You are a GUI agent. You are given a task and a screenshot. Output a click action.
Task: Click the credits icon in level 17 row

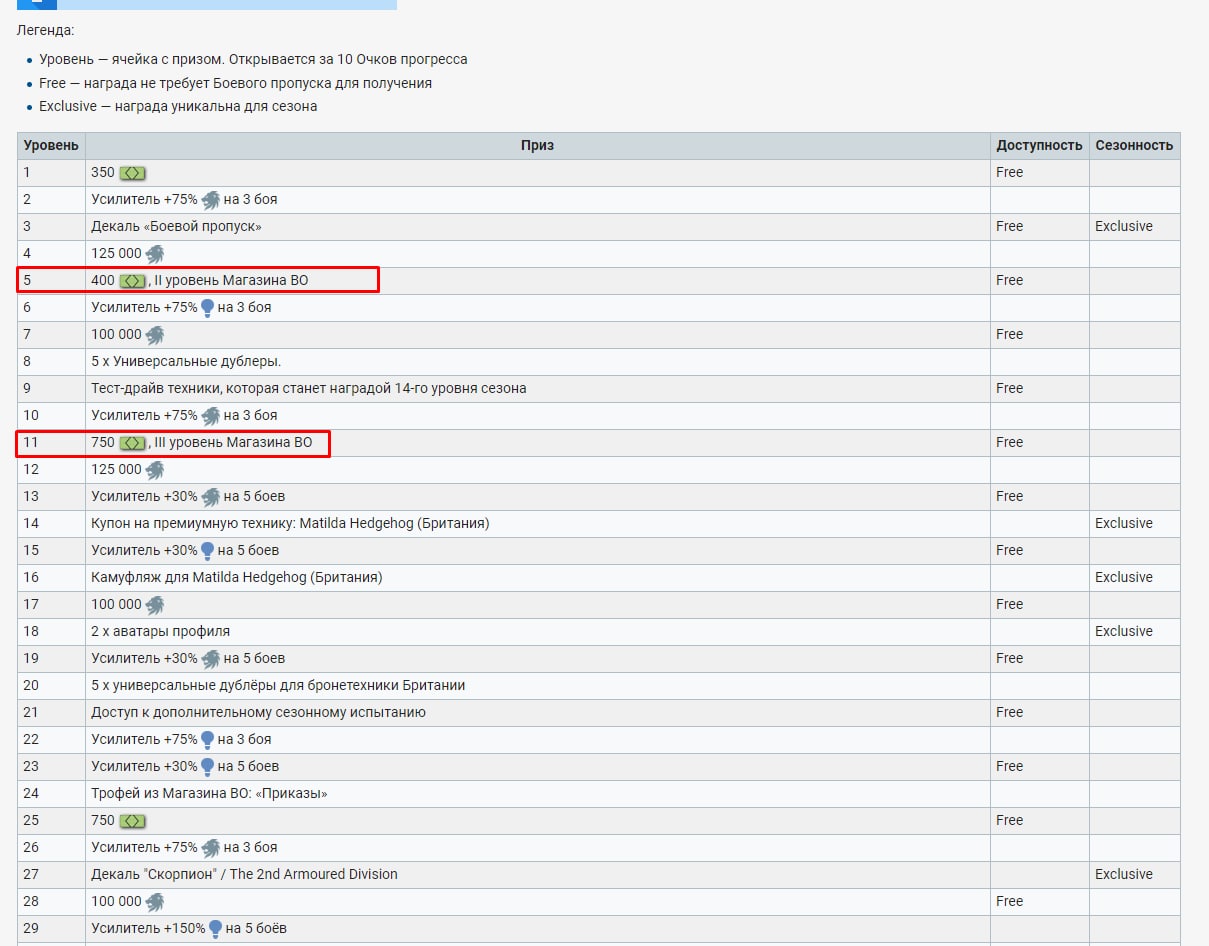154,605
